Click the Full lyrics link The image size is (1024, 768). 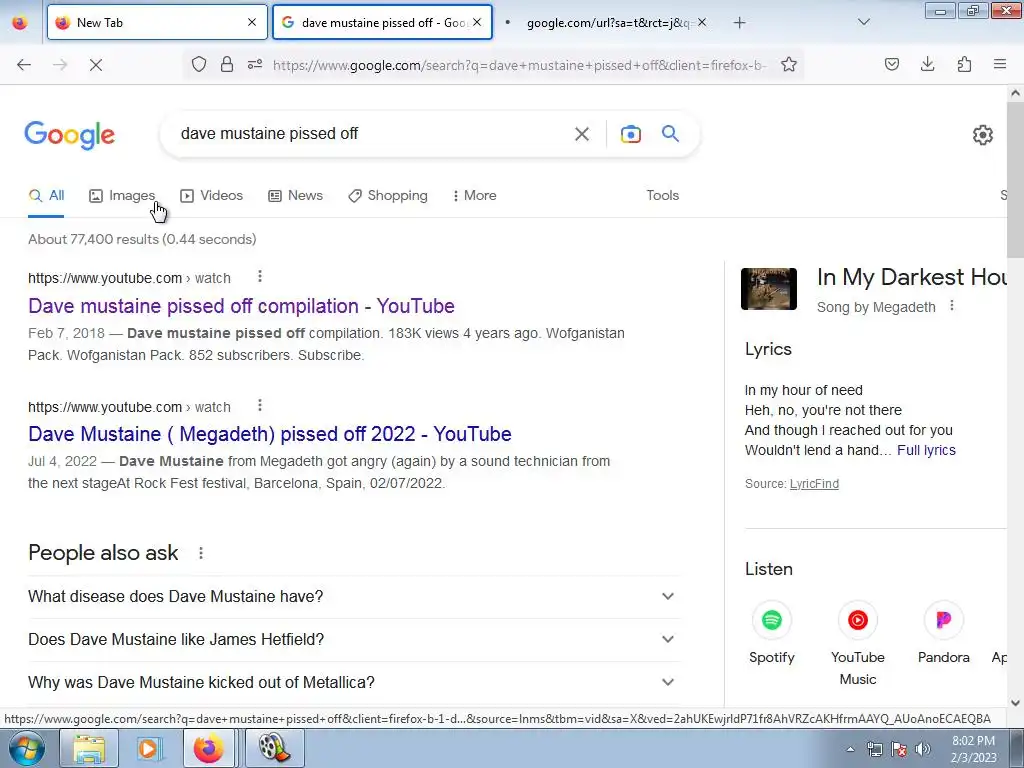coord(926,450)
